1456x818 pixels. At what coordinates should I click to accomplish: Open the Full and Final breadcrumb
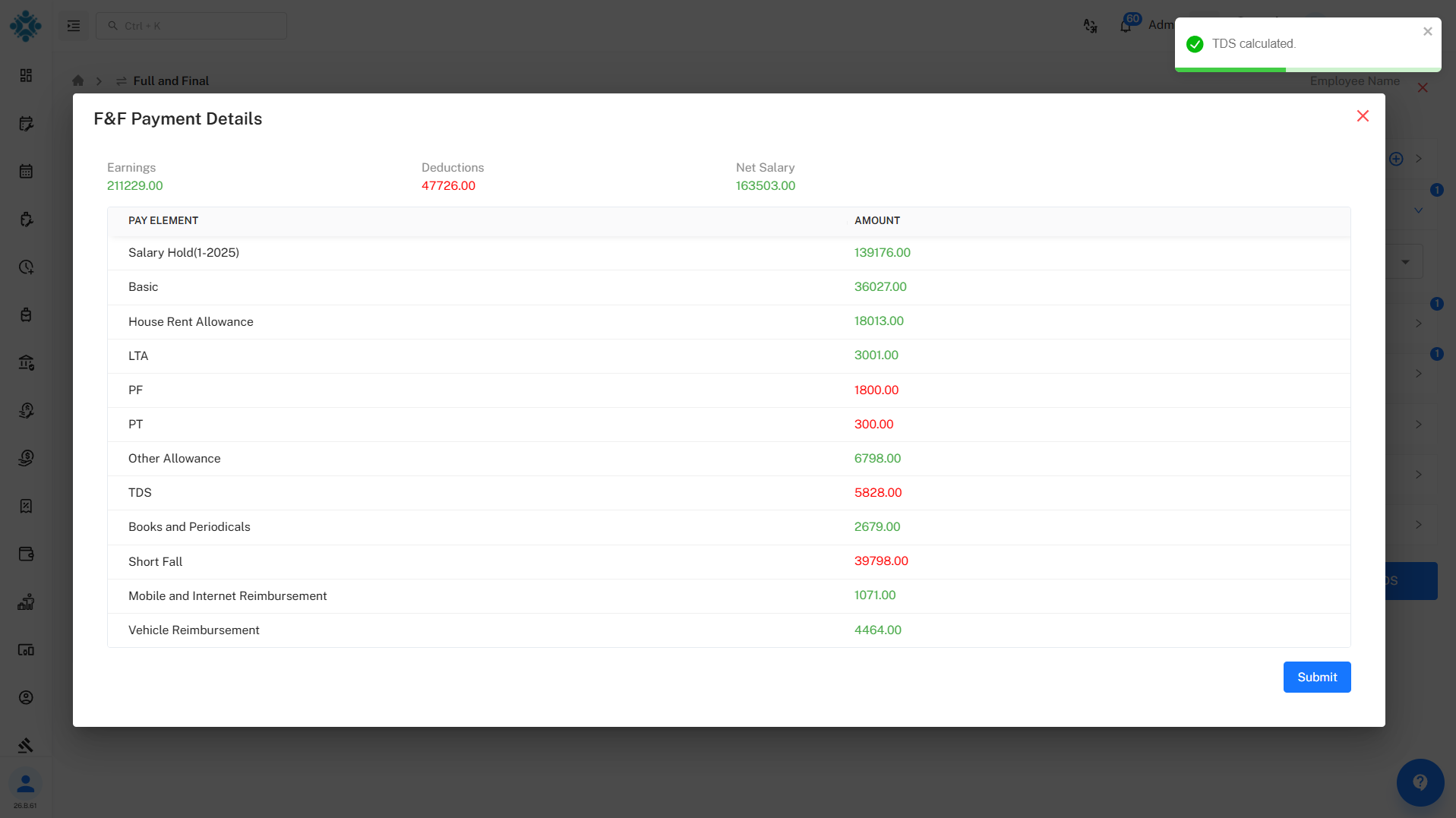(171, 81)
